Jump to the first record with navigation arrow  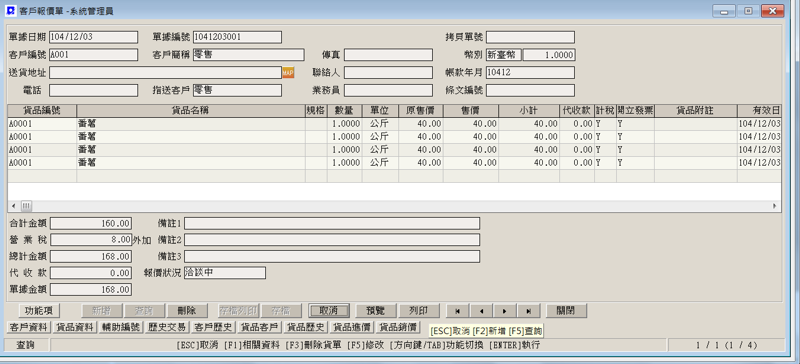pos(458,310)
